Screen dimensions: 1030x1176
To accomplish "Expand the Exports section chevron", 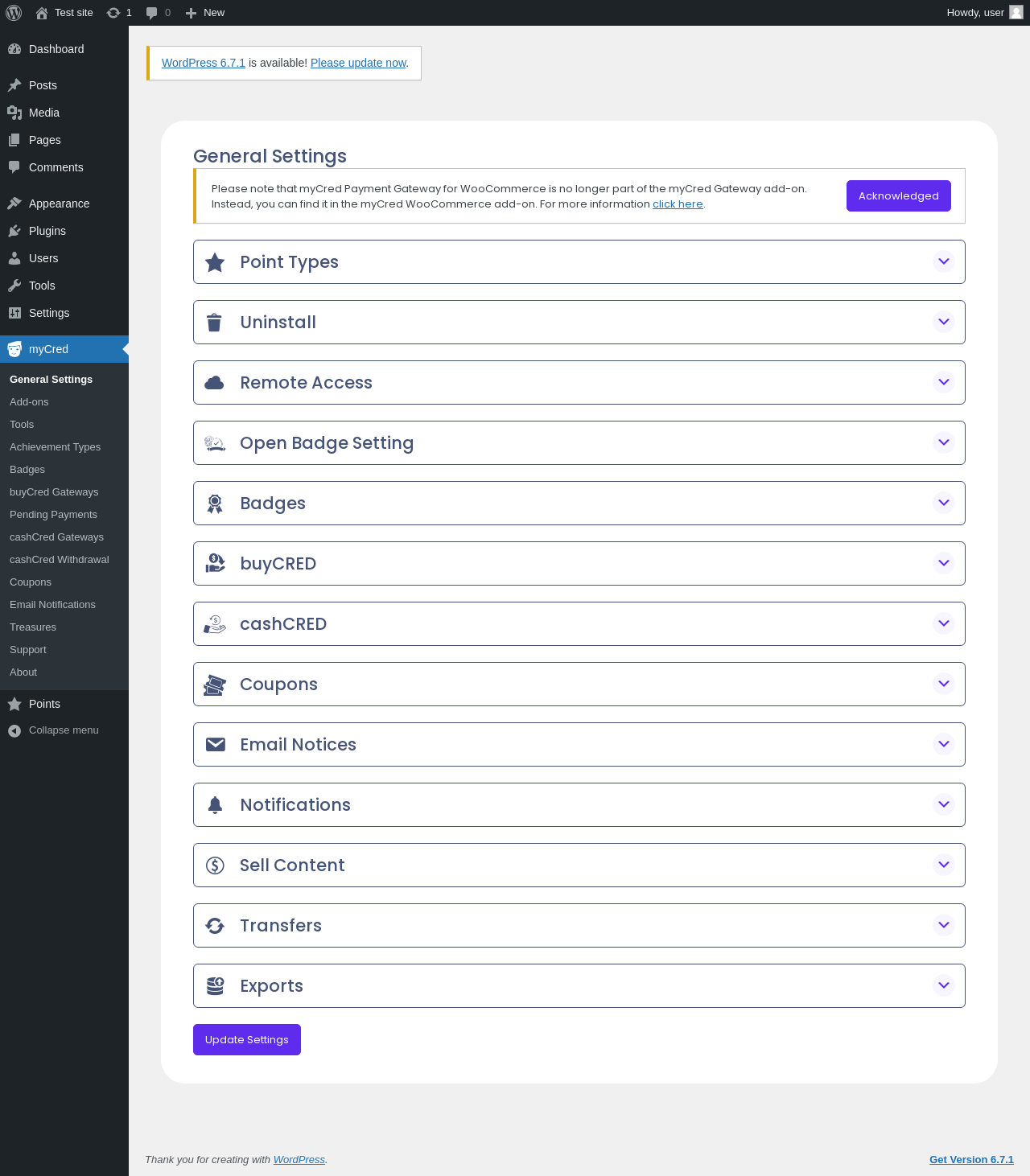I will click(x=944, y=985).
